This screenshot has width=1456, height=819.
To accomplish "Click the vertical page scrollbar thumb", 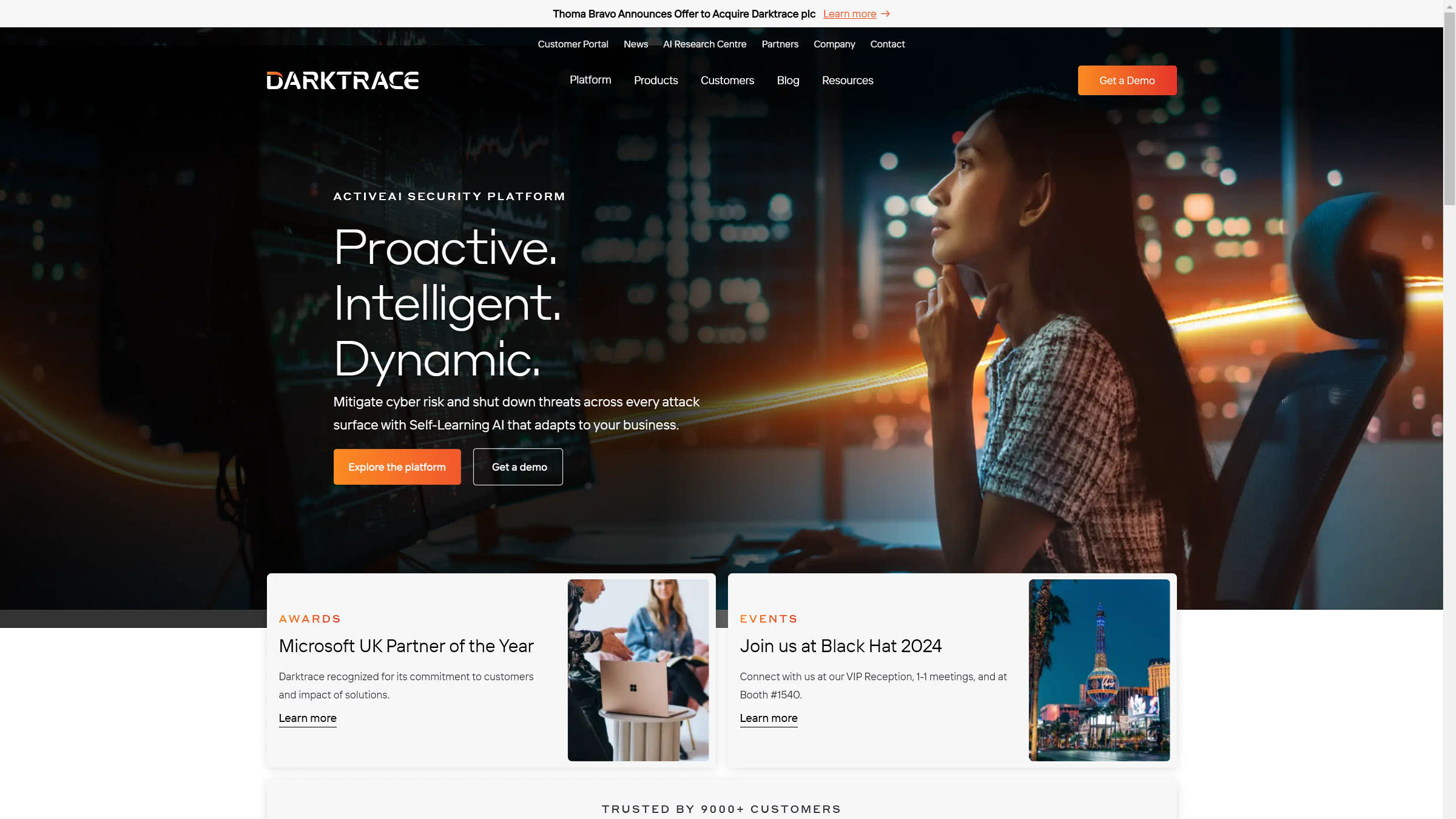I will [x=1449, y=109].
